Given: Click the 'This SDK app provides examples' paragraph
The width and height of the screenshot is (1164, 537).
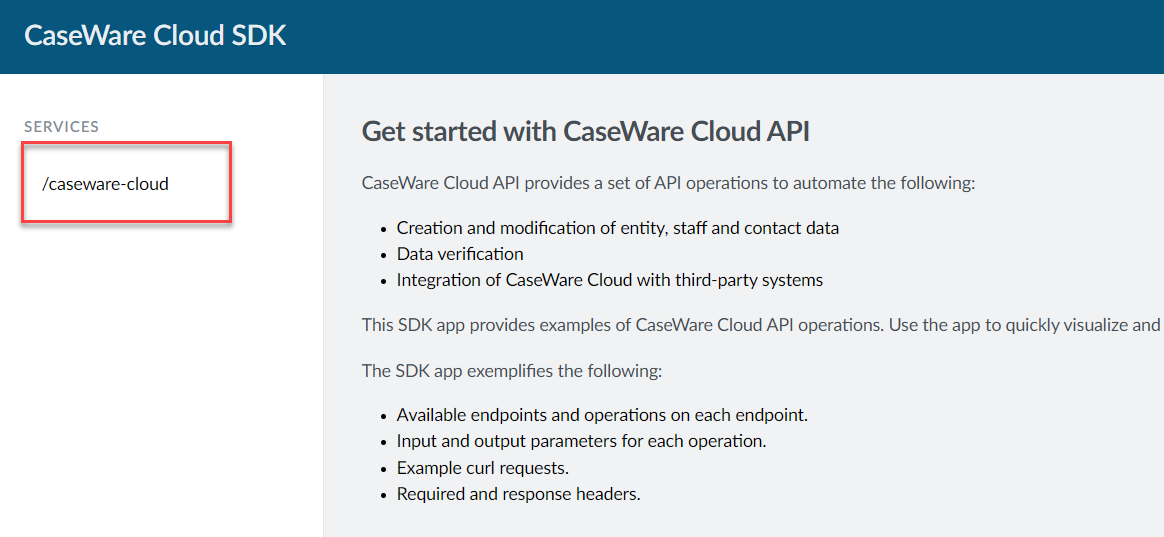Looking at the screenshot, I should [762, 325].
